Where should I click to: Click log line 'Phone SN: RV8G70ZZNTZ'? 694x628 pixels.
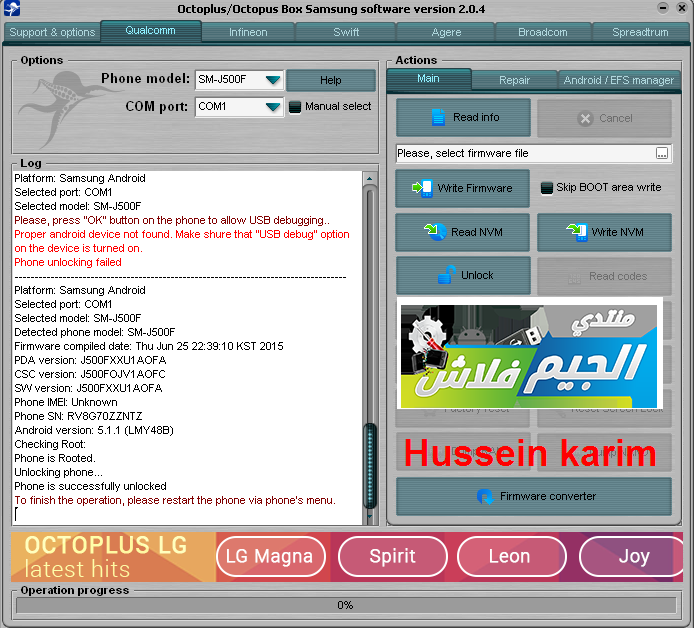coord(78,416)
